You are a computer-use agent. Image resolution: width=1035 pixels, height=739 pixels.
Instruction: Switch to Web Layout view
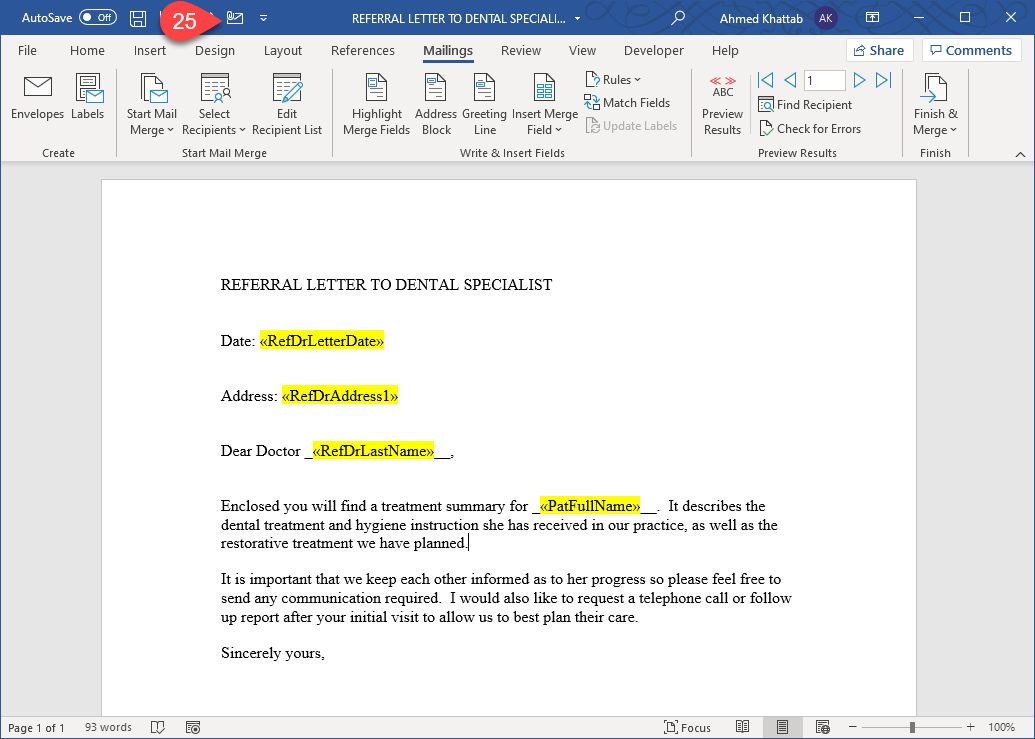(x=822, y=727)
